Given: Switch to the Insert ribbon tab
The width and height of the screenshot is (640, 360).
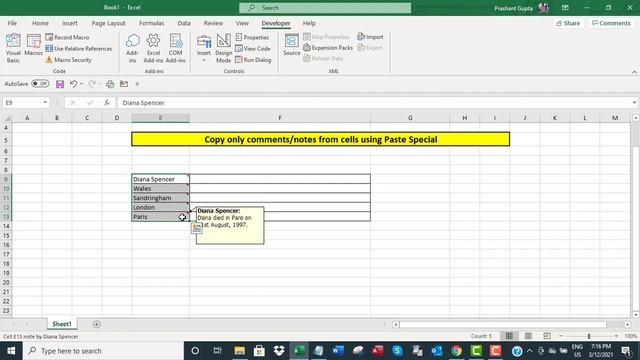Looking at the screenshot, I should (x=70, y=23).
